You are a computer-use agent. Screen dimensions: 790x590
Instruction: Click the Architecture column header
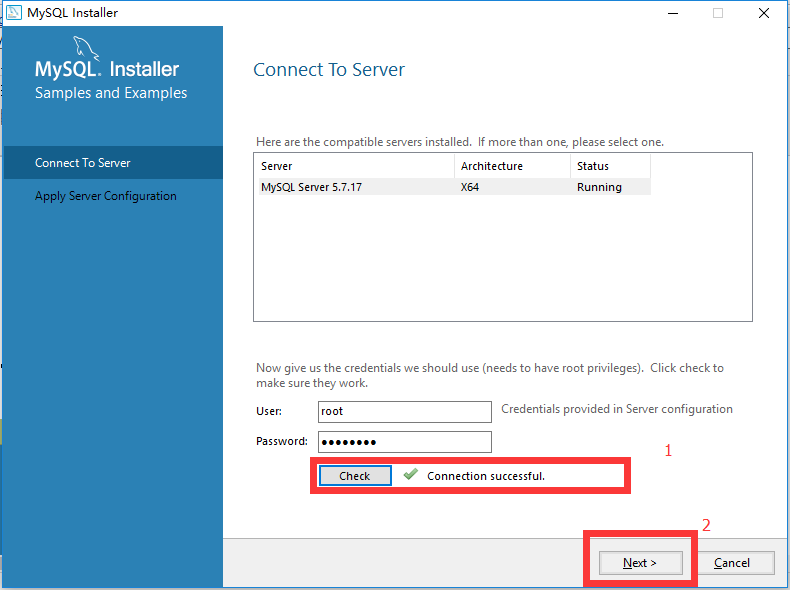(x=512, y=166)
